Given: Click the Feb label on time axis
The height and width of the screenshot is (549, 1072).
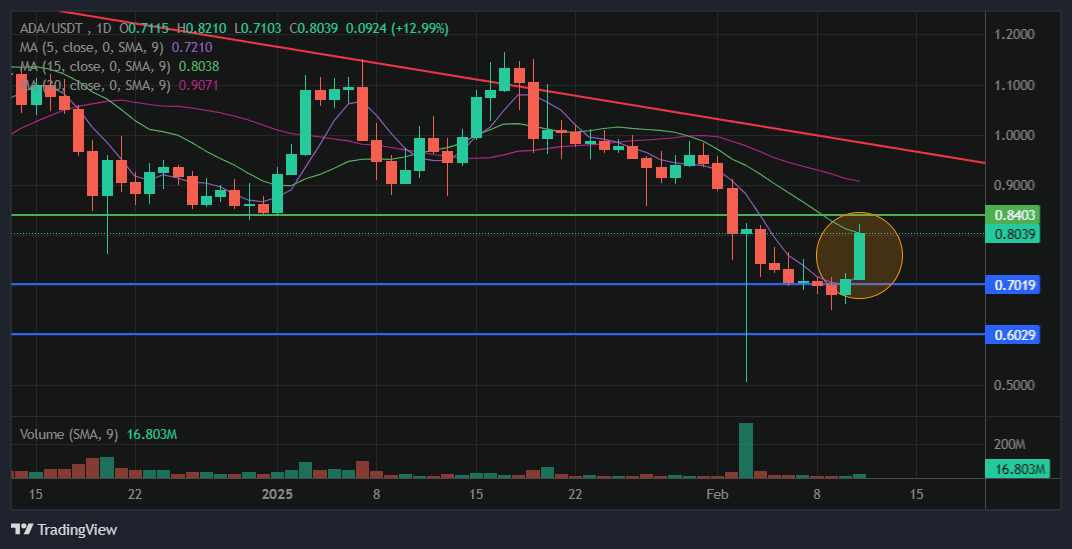Looking at the screenshot, I should click(716, 494).
